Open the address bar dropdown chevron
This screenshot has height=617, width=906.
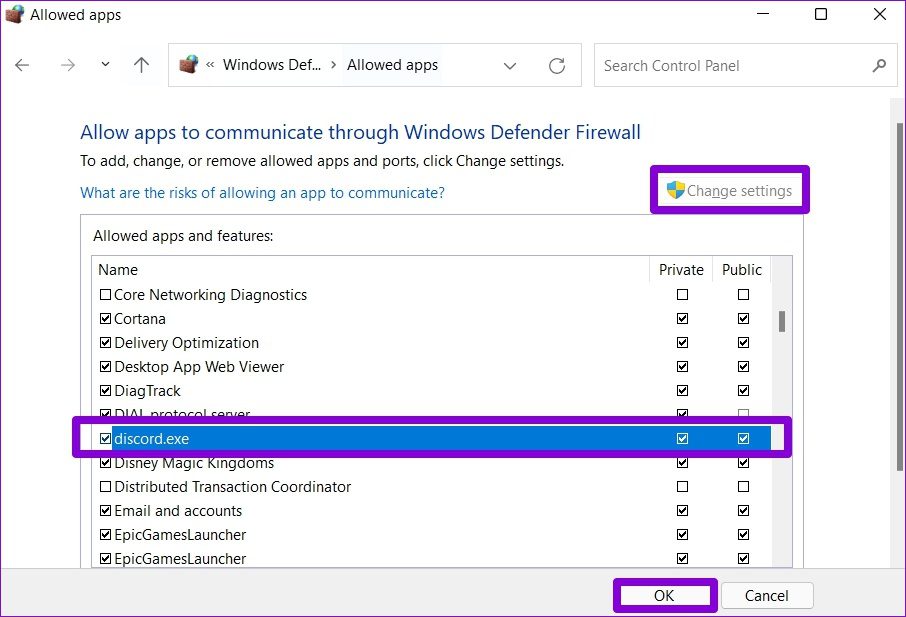coord(510,65)
